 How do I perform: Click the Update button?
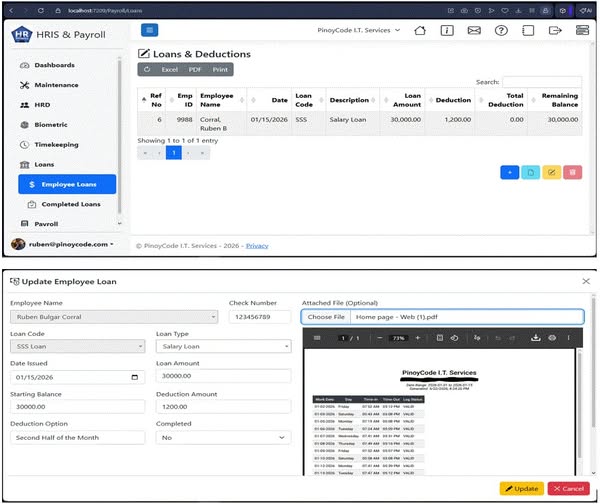pyautogui.click(x=522, y=489)
